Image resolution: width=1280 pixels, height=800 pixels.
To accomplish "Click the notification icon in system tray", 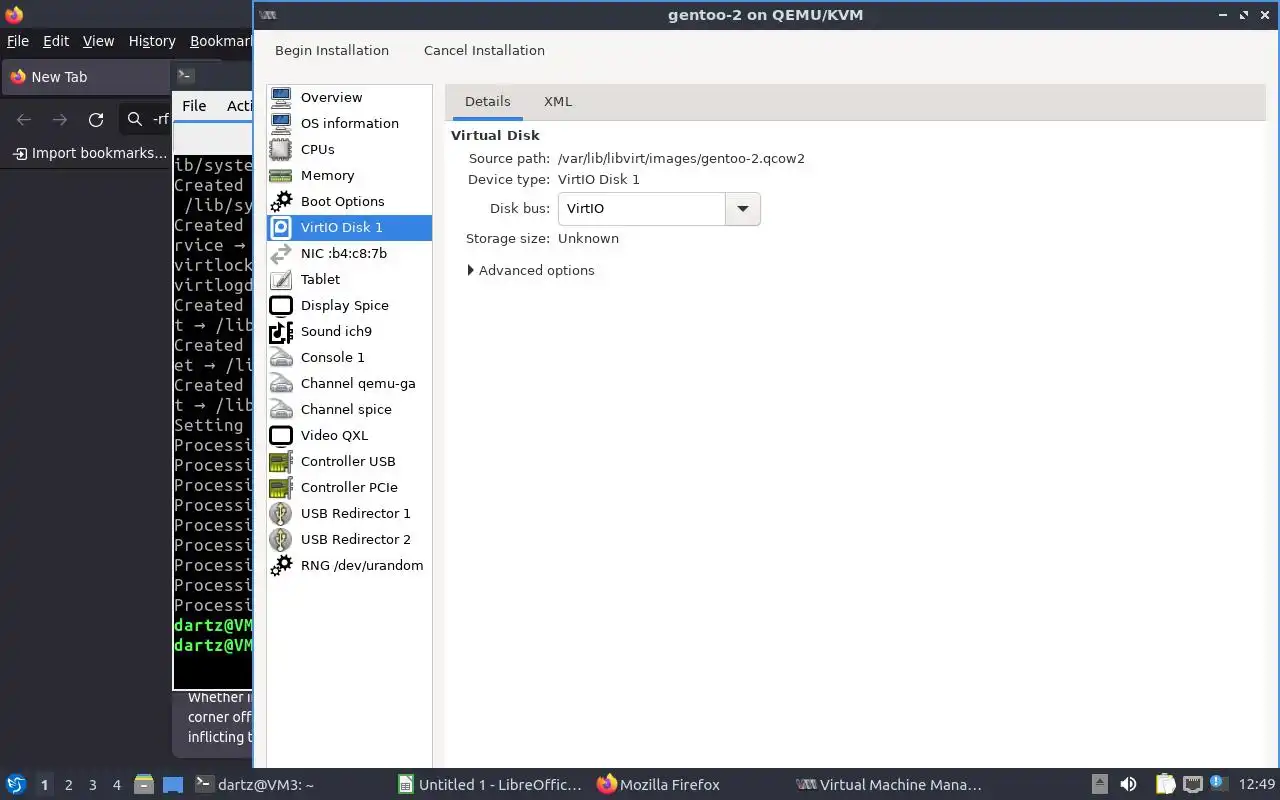I will click(x=1218, y=784).
